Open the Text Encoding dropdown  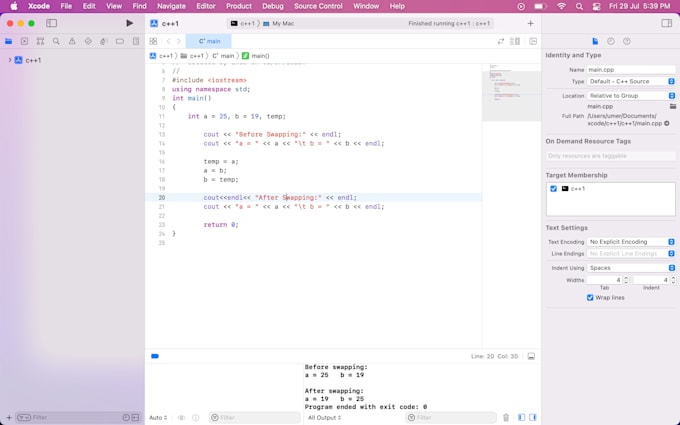(631, 242)
